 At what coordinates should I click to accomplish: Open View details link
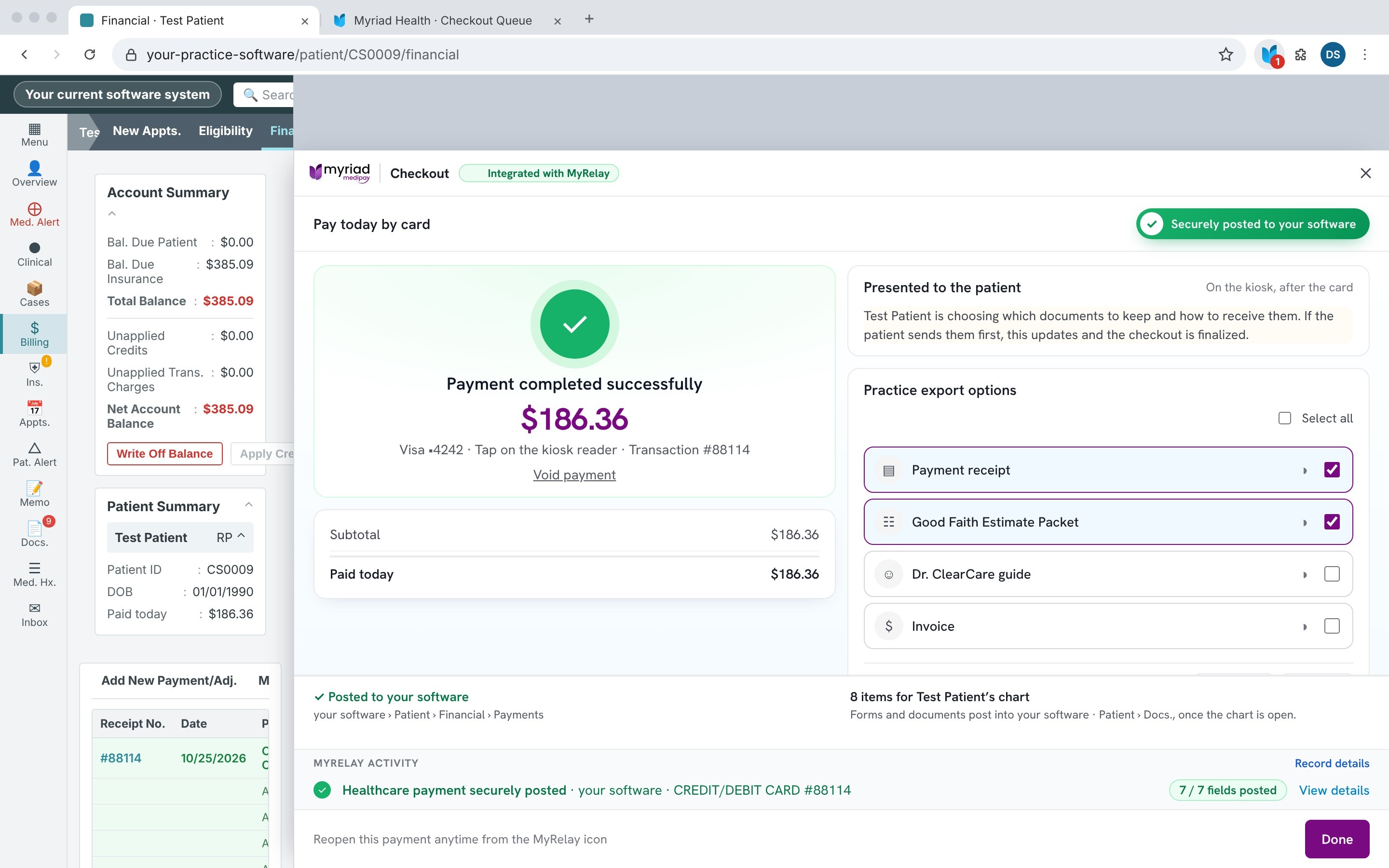pos(1334,790)
